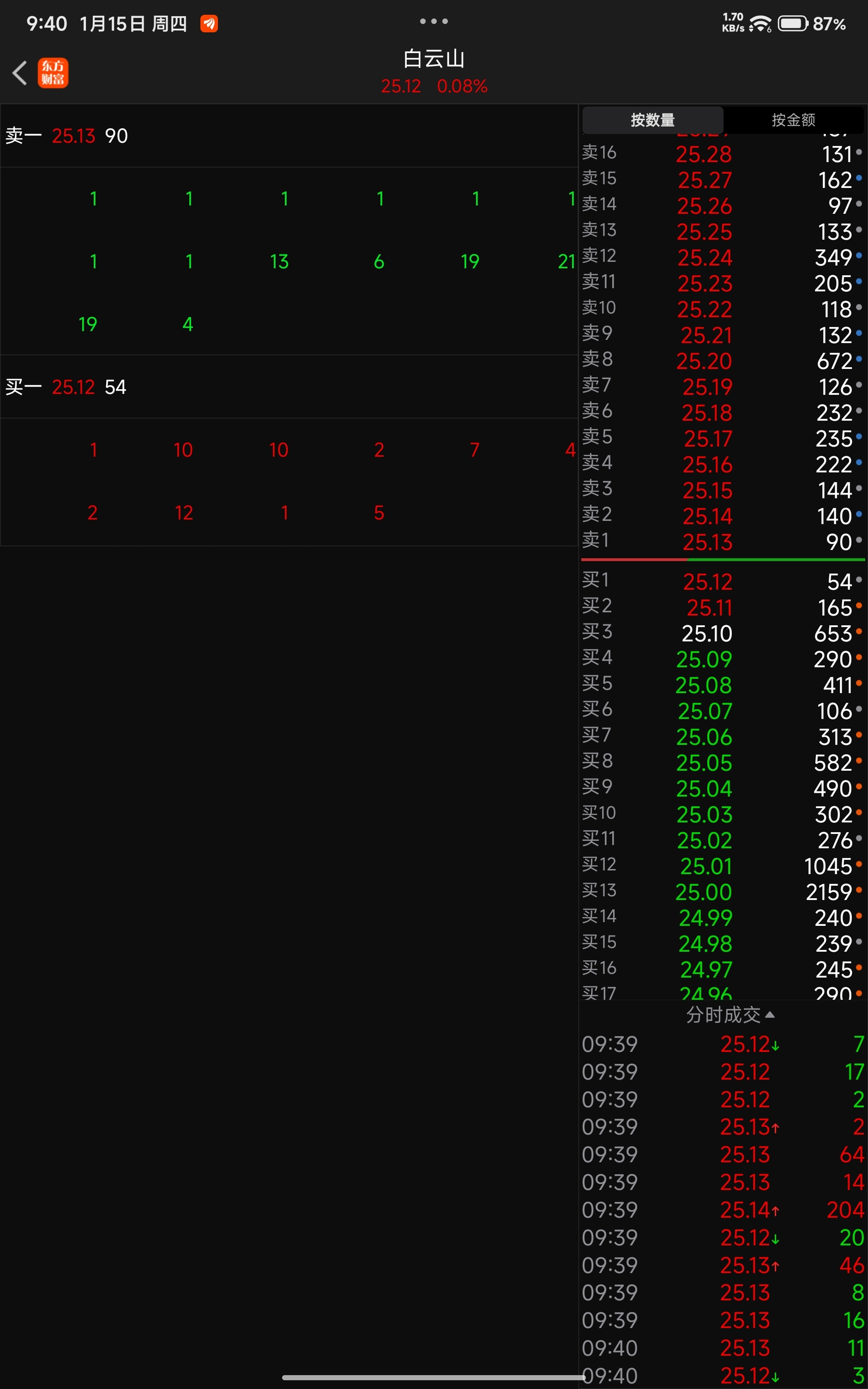Image resolution: width=868 pixels, height=1389 pixels.
Task: Collapse the 分时成交 section
Action: click(x=730, y=1015)
